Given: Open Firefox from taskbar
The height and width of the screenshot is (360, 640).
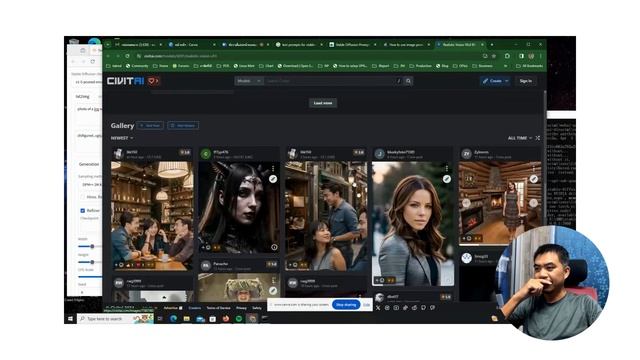Looking at the screenshot, I should [226, 318].
